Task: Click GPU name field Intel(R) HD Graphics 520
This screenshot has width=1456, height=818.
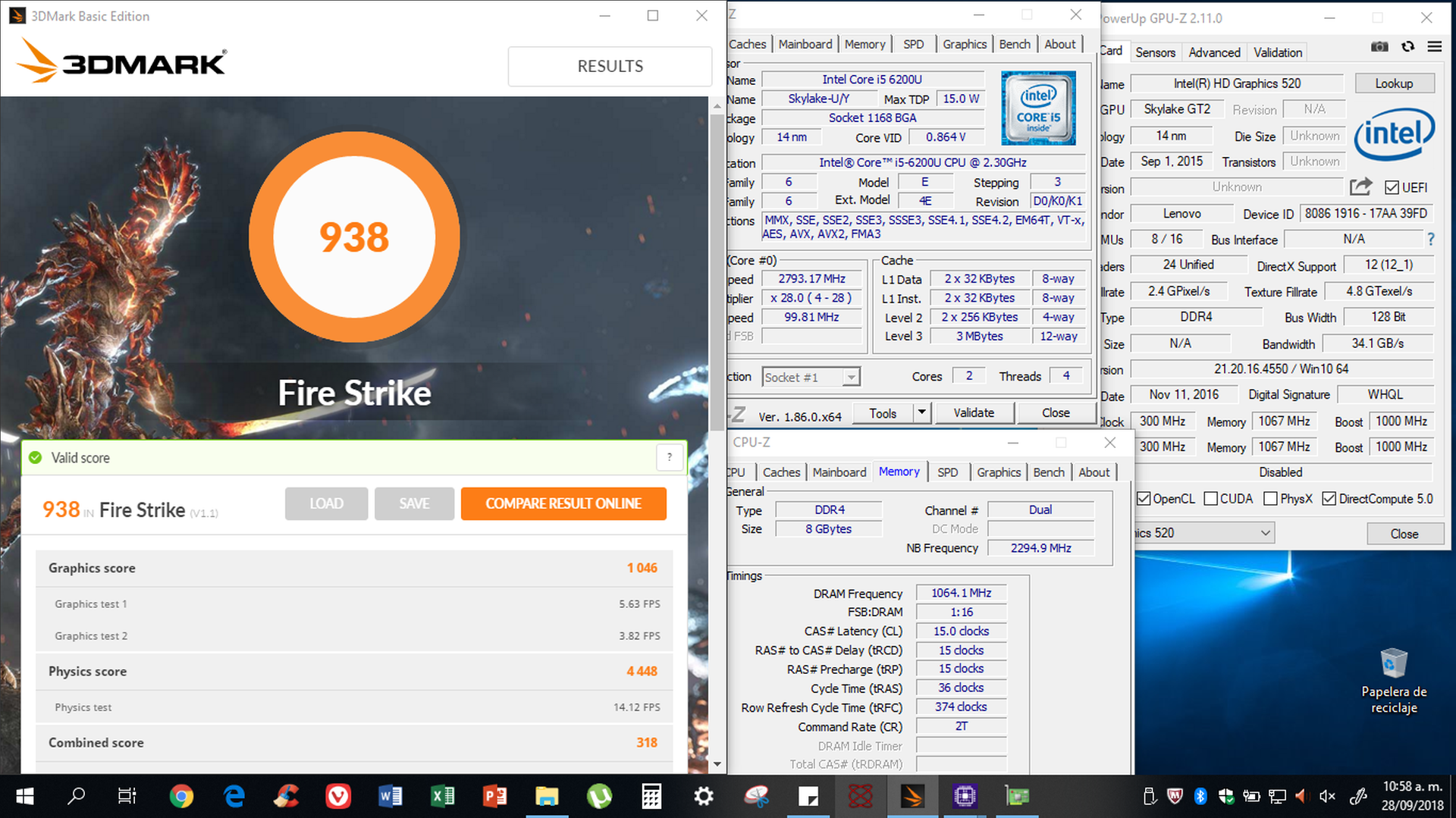Action: pos(1237,83)
